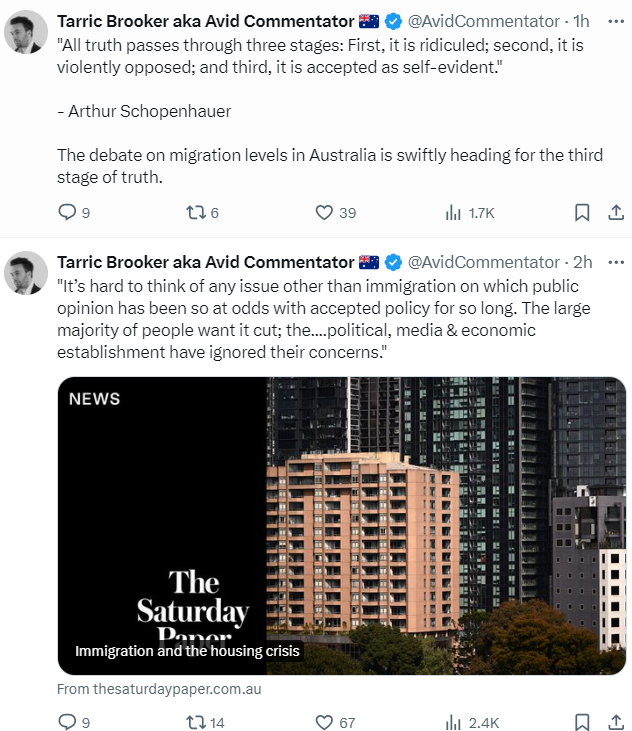Bookmark the Schopenhauer quote tweet
This screenshot has width=632, height=731.
pyautogui.click(x=582, y=212)
